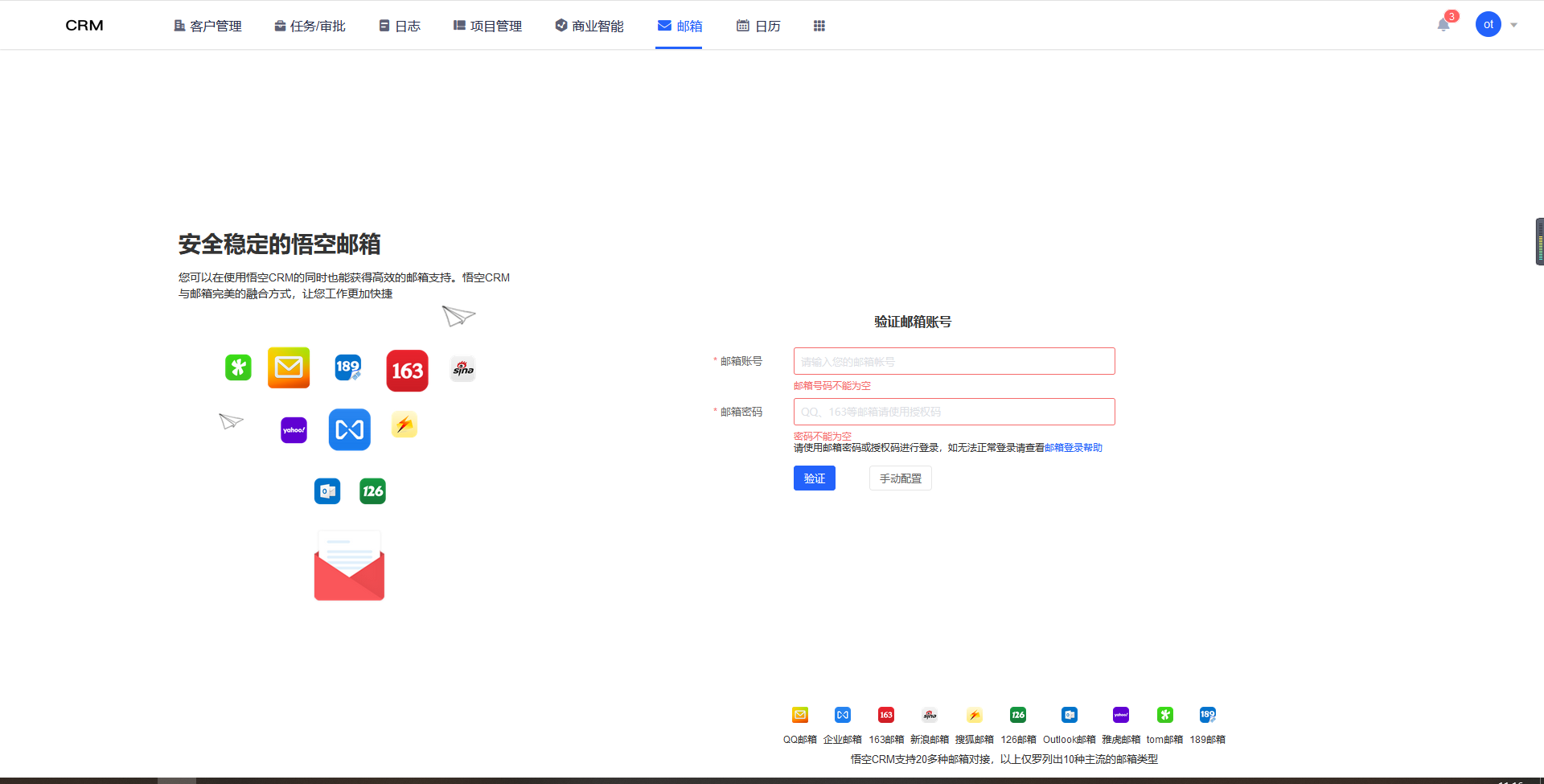Expand the user account dropdown arrow
The image size is (1544, 784).
(1514, 25)
